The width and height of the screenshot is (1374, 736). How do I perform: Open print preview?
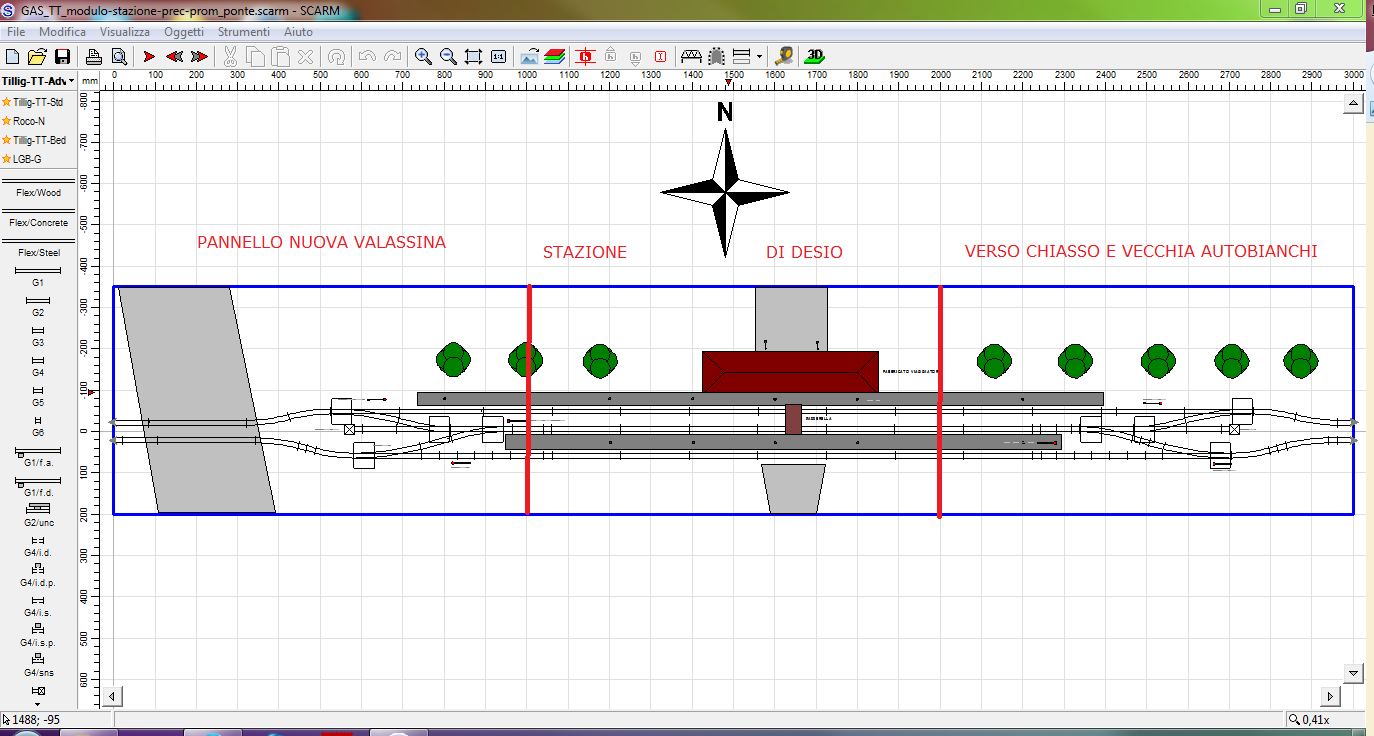[119, 56]
